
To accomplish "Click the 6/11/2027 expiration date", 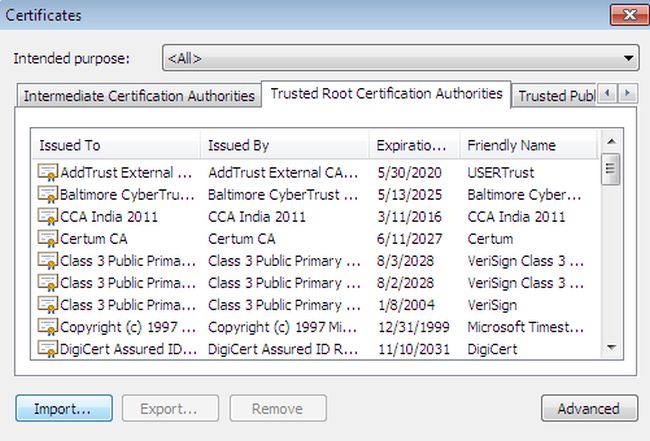I will (x=410, y=239).
